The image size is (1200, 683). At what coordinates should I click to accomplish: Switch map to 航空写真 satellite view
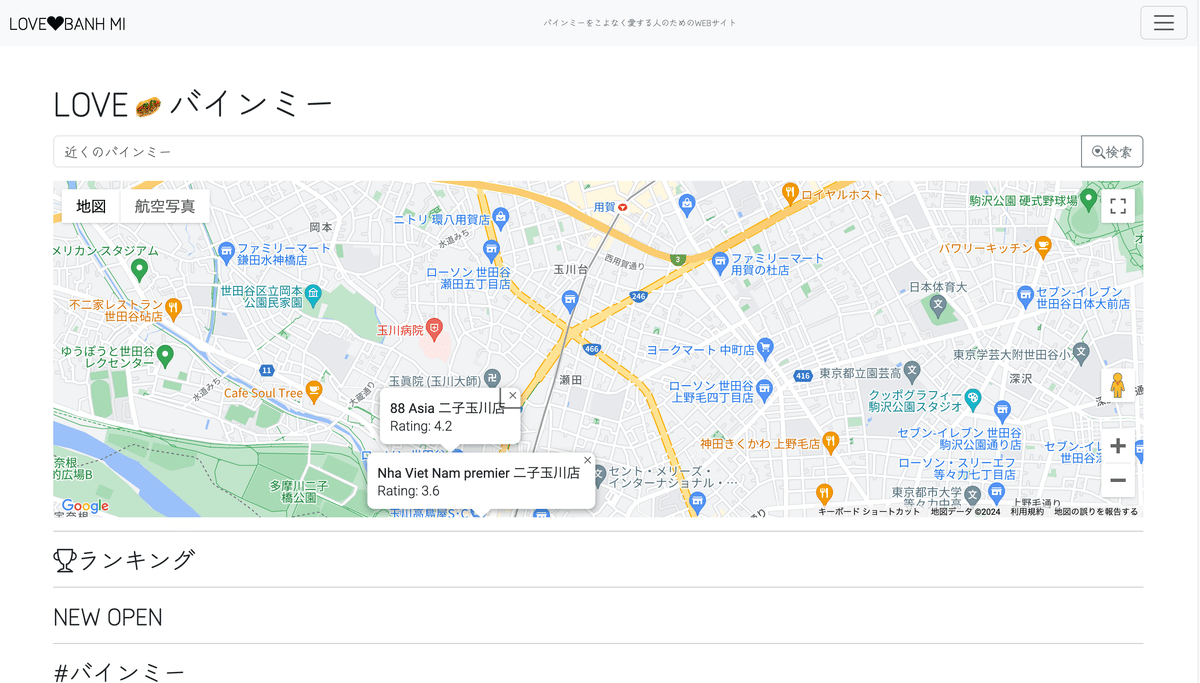[165, 206]
